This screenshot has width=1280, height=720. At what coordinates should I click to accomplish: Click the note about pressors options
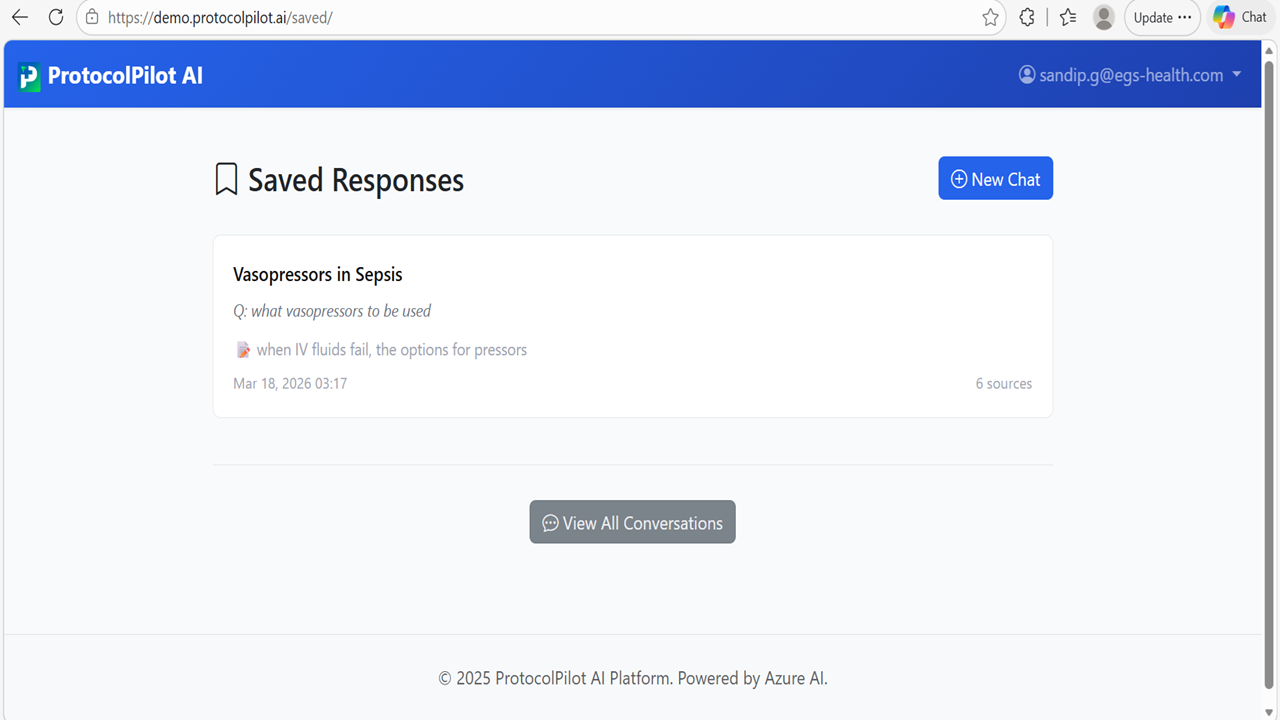(381, 350)
